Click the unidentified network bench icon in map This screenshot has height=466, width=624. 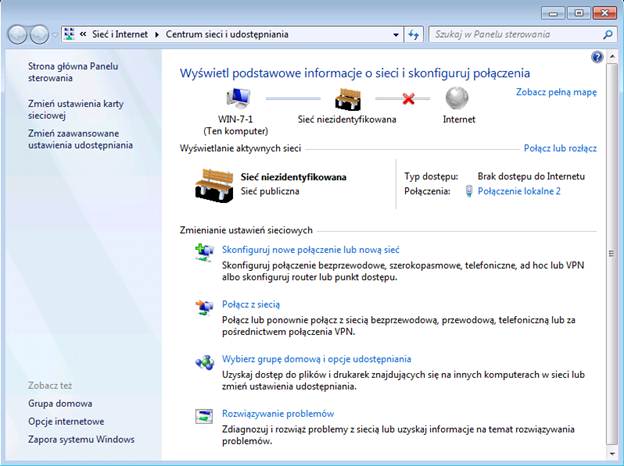click(x=347, y=99)
